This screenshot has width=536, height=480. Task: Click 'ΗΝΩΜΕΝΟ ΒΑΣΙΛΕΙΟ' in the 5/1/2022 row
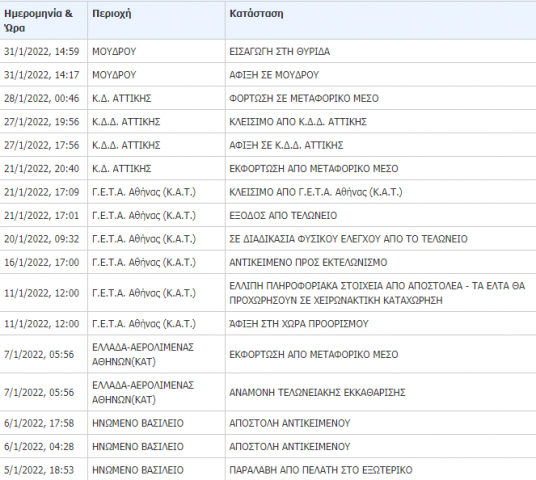pyautogui.click(x=138, y=470)
